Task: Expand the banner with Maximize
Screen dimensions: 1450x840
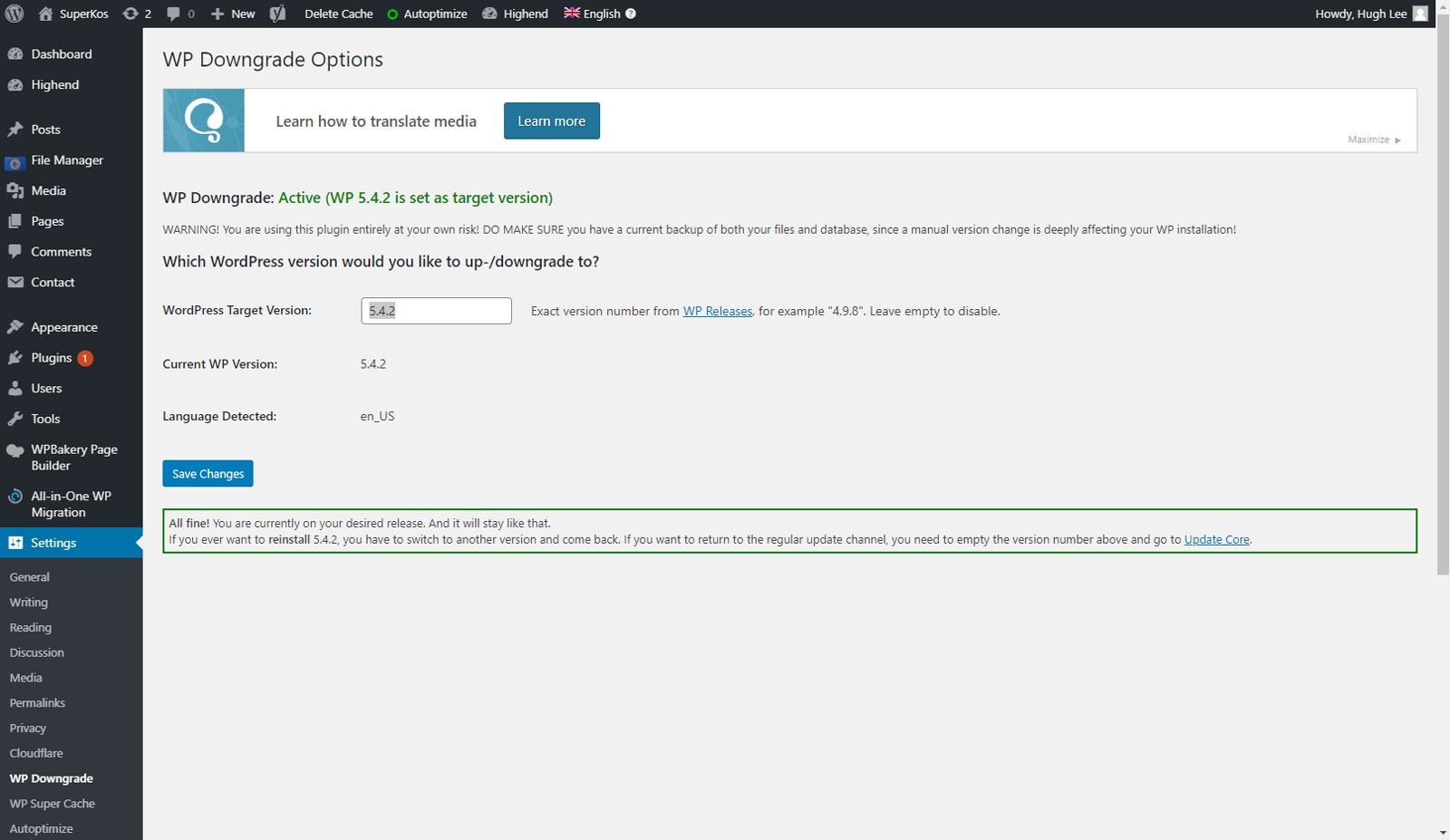Action: coord(1374,140)
